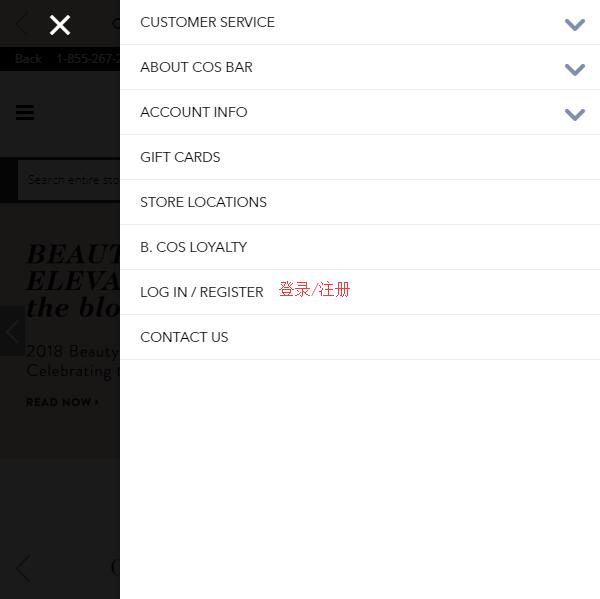The height and width of the screenshot is (599, 600).
Task: Click the top-left back arrow icon
Action: point(22,24)
